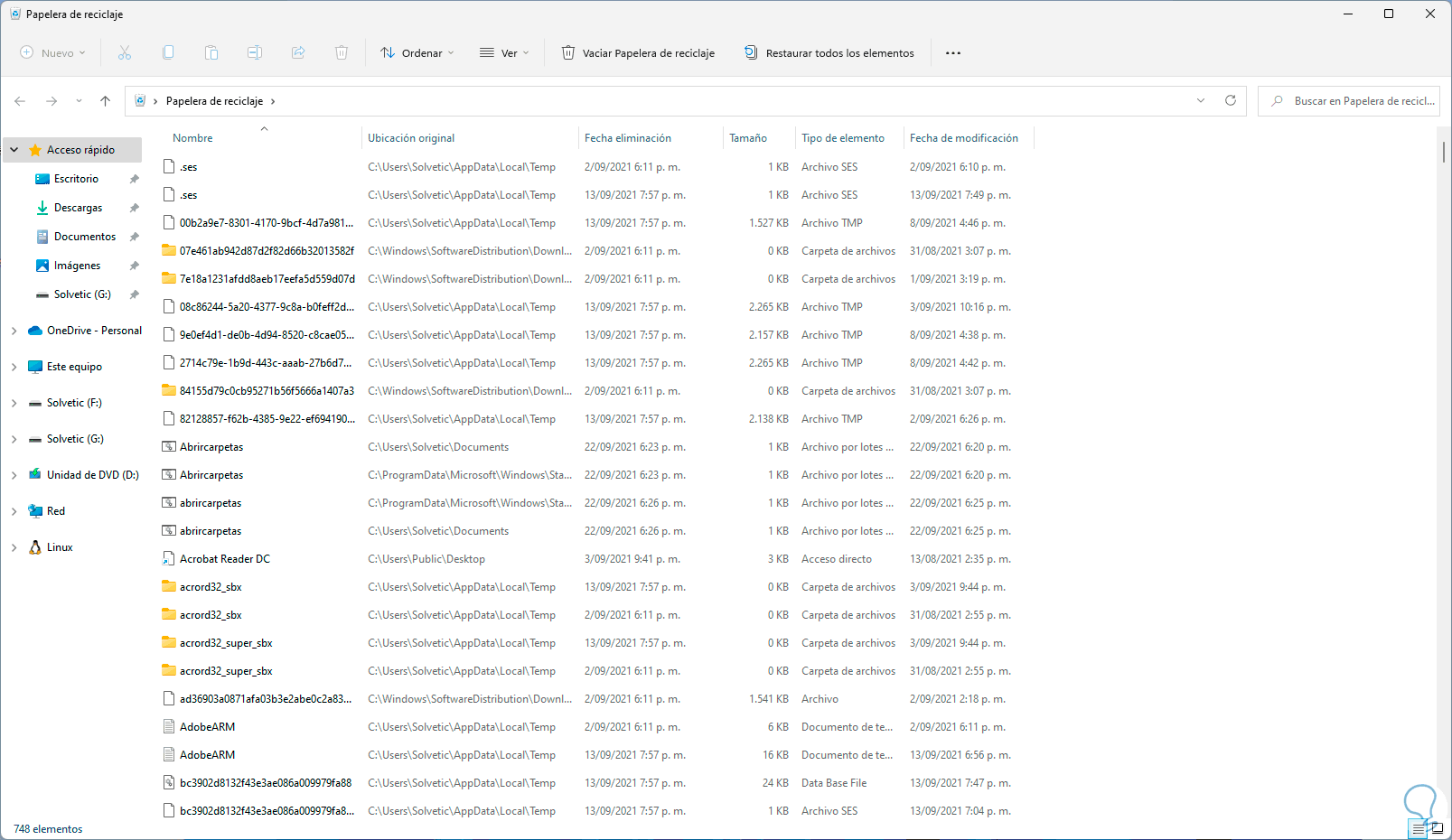Click the Red network icon in sidebar

(35, 511)
